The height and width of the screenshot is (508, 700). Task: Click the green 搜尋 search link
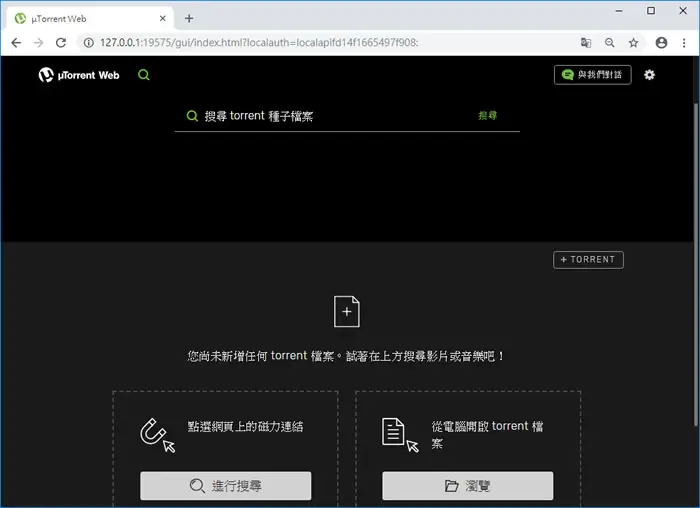point(488,116)
